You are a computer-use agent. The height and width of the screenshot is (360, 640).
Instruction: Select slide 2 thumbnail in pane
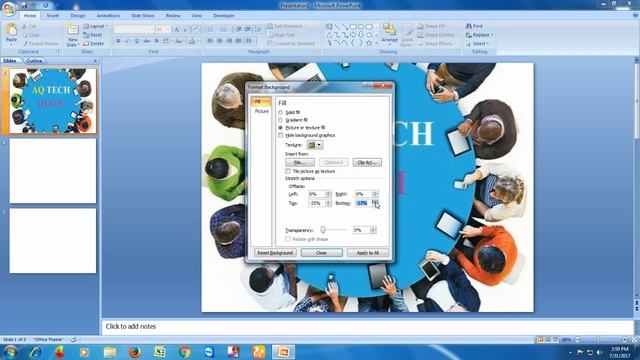[53, 171]
